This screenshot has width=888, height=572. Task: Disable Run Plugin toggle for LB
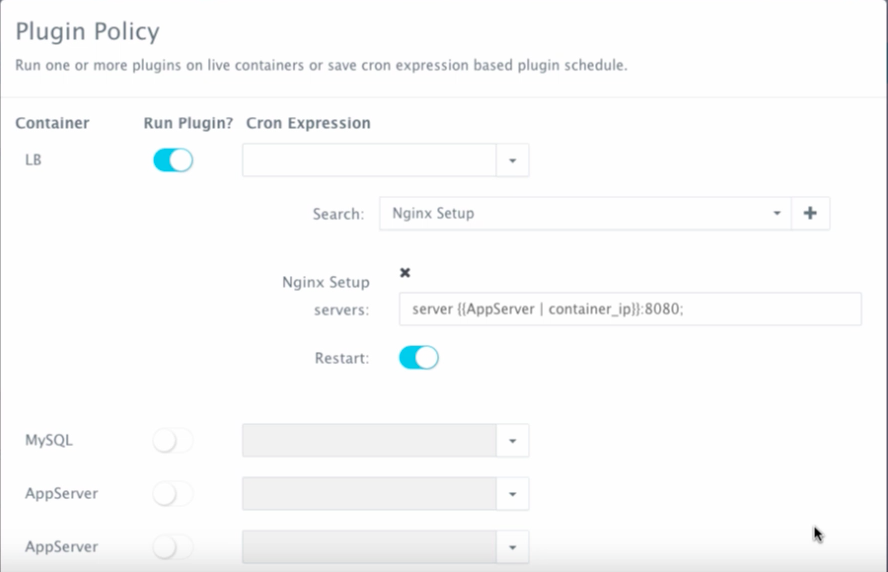tap(172, 160)
